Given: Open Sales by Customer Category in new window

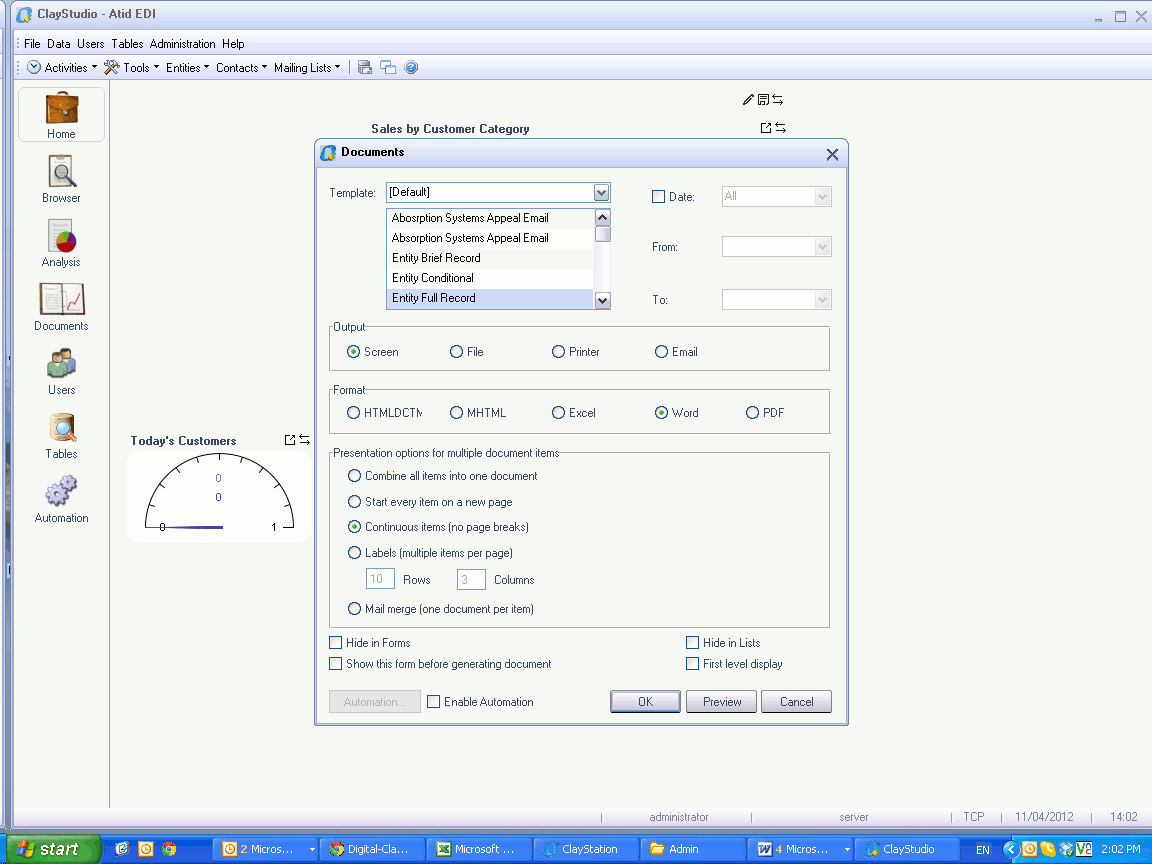Looking at the screenshot, I should tap(766, 128).
